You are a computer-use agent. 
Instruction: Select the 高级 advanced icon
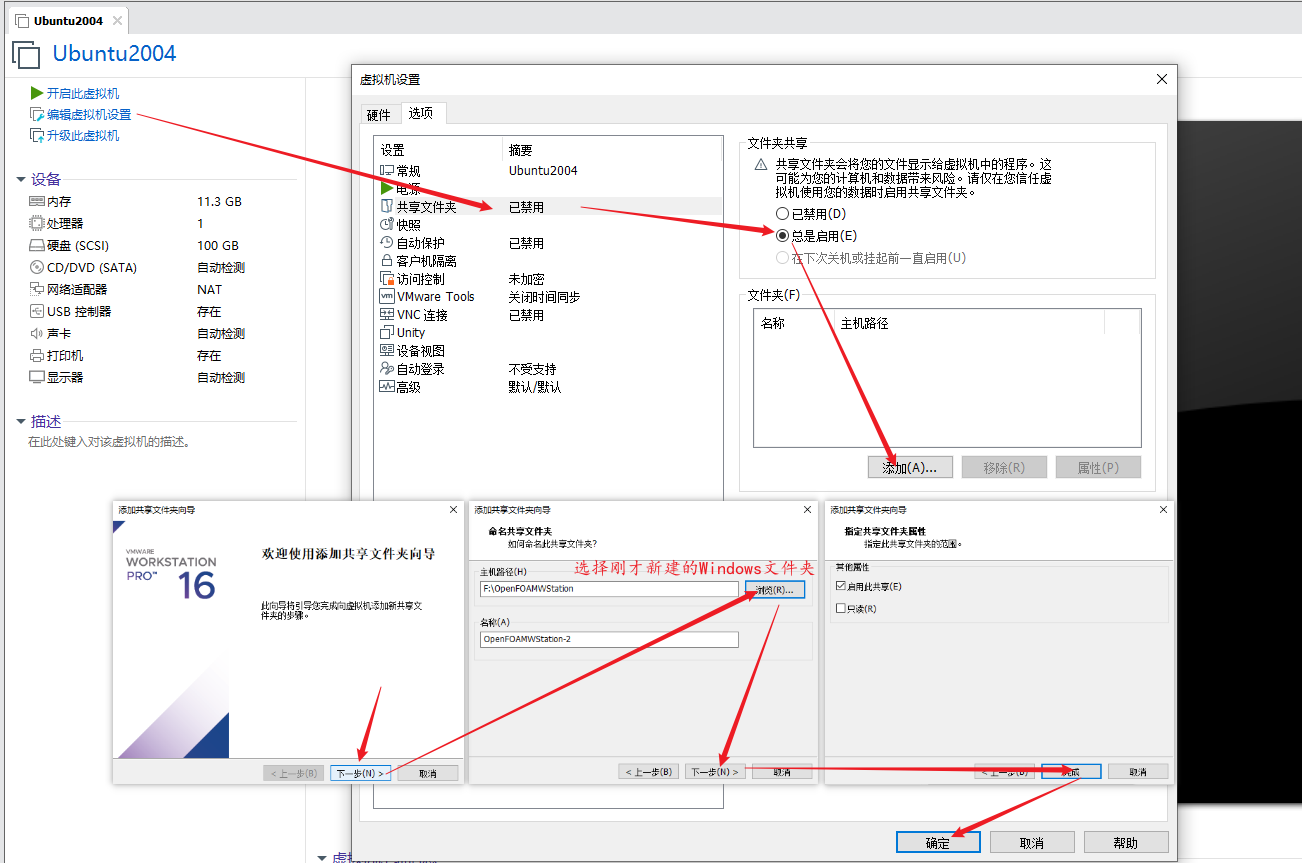pos(388,387)
